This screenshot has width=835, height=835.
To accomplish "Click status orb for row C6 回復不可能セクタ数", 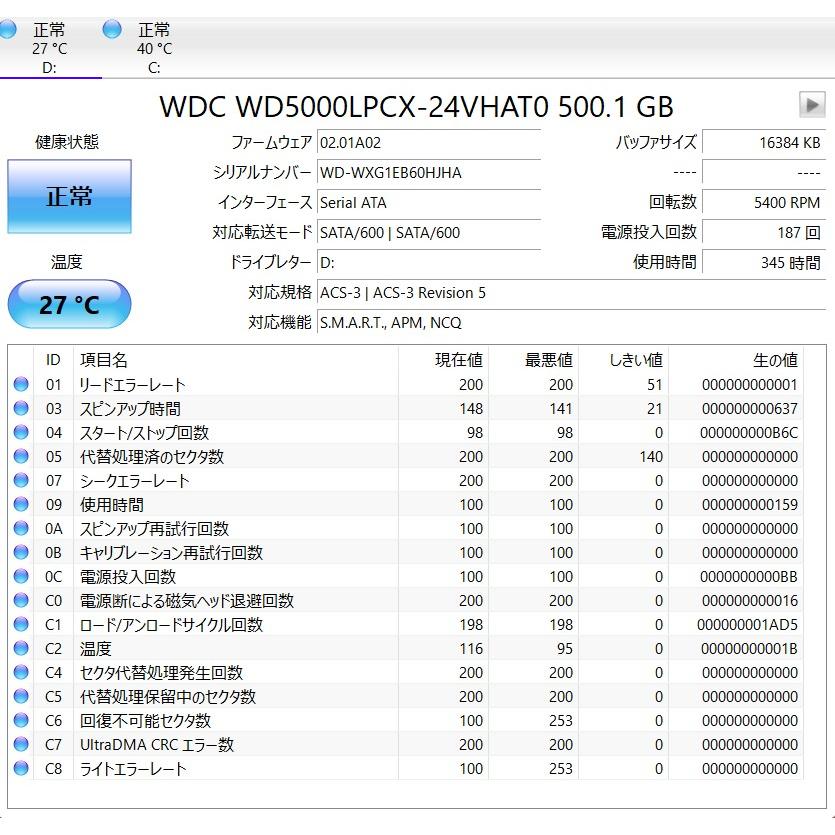I will (x=21, y=720).
